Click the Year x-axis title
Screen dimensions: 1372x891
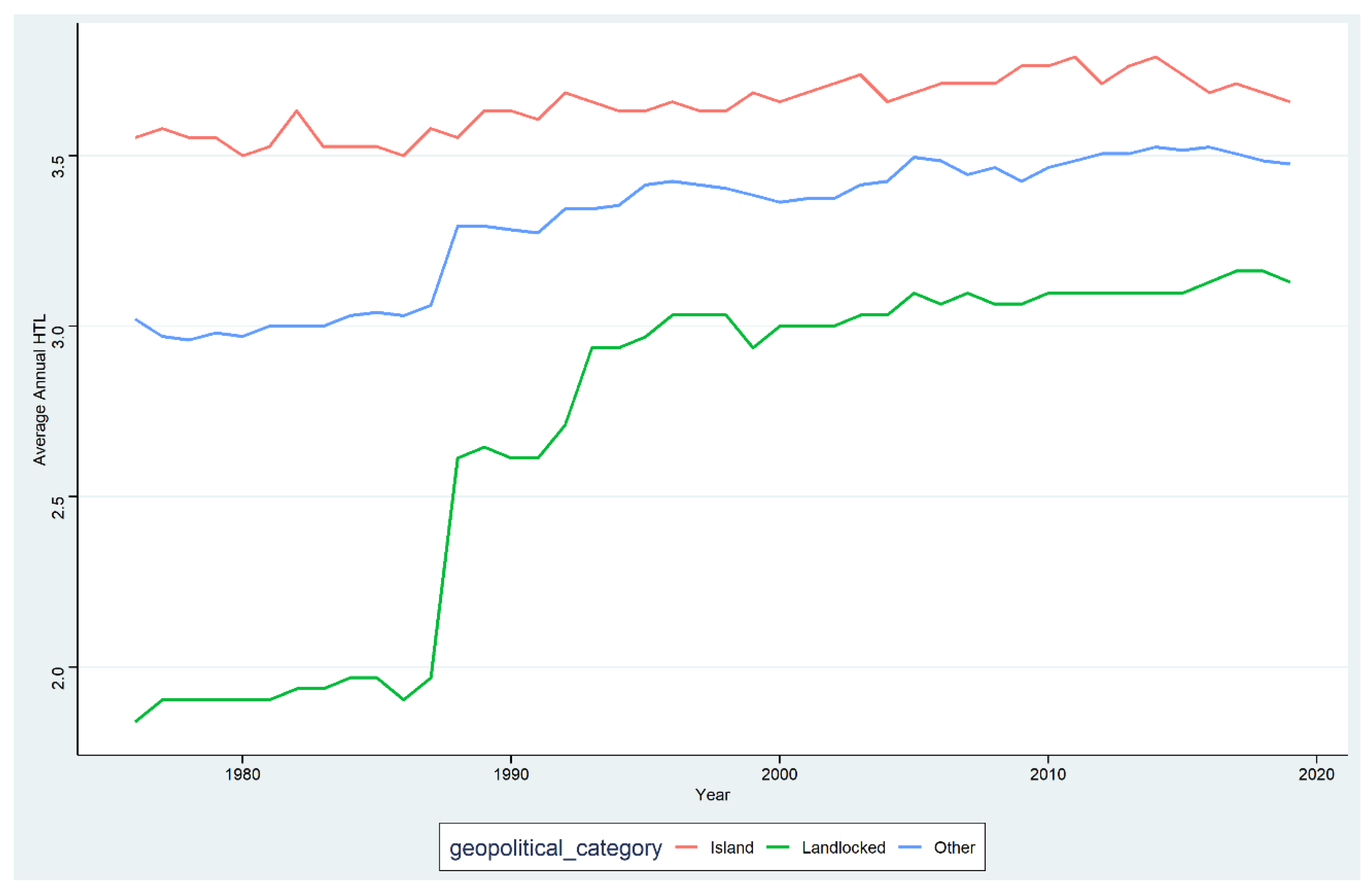tap(713, 796)
